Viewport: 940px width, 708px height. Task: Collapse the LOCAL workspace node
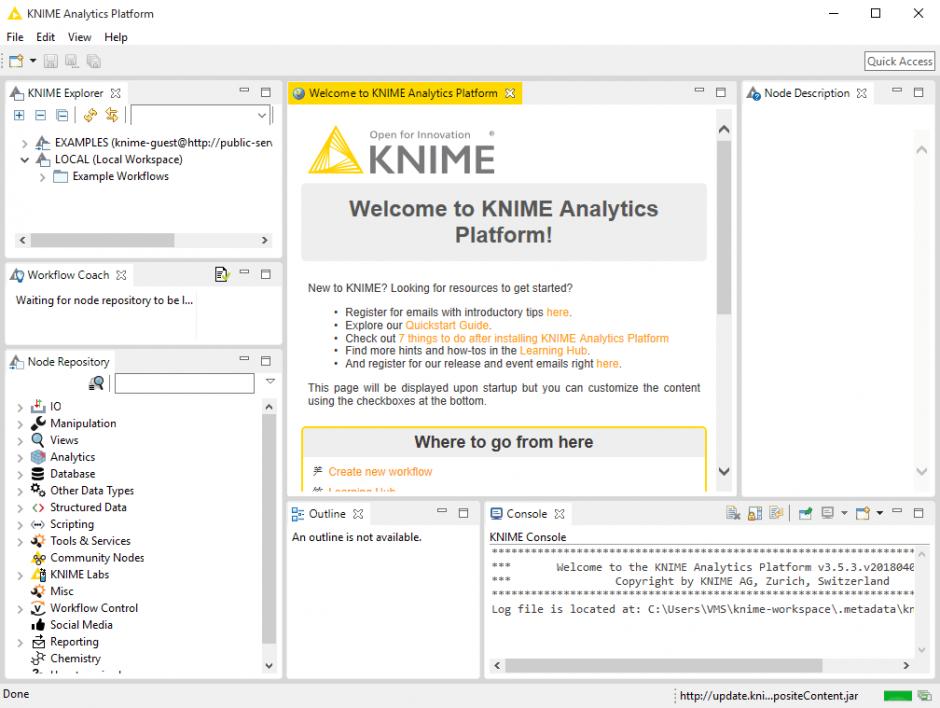24,160
